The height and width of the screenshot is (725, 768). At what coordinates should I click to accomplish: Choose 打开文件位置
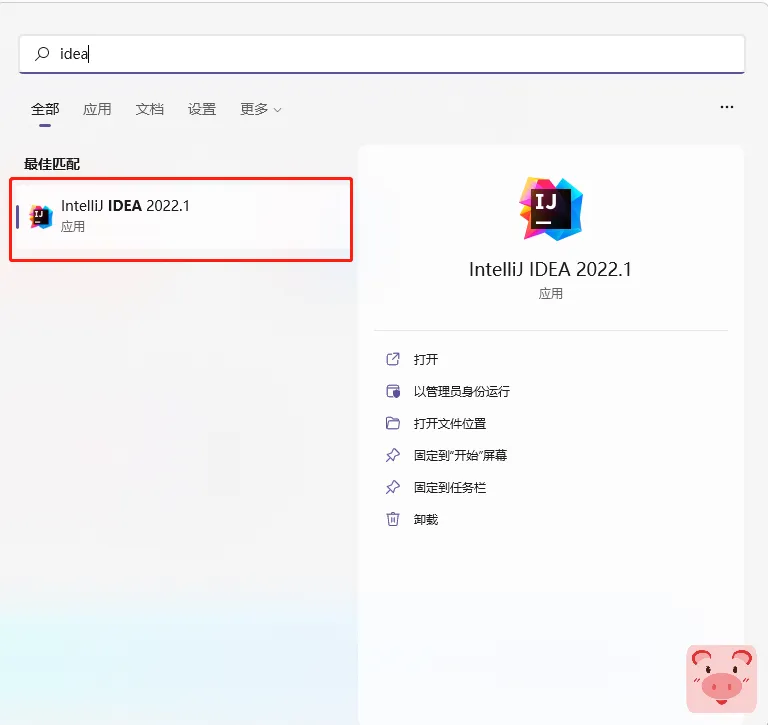tap(450, 423)
